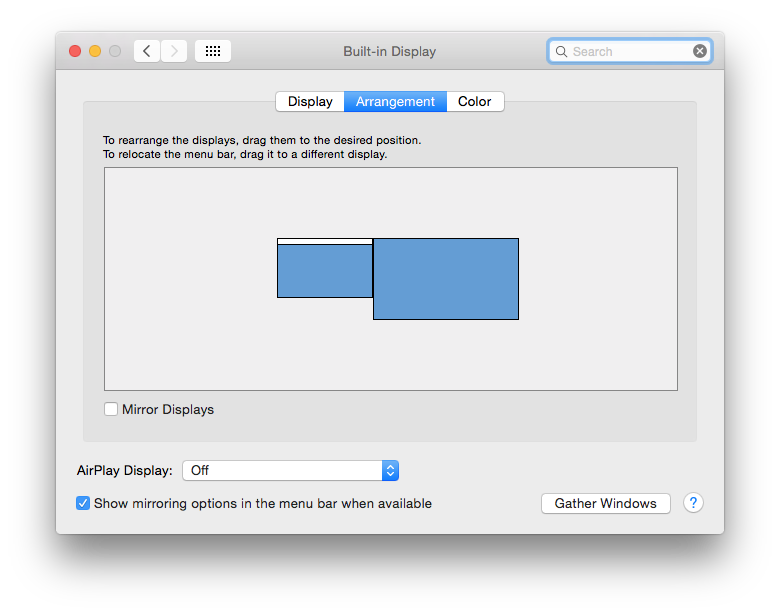780x614 pixels.
Task: Click the Gather Windows button
Action: tap(605, 503)
